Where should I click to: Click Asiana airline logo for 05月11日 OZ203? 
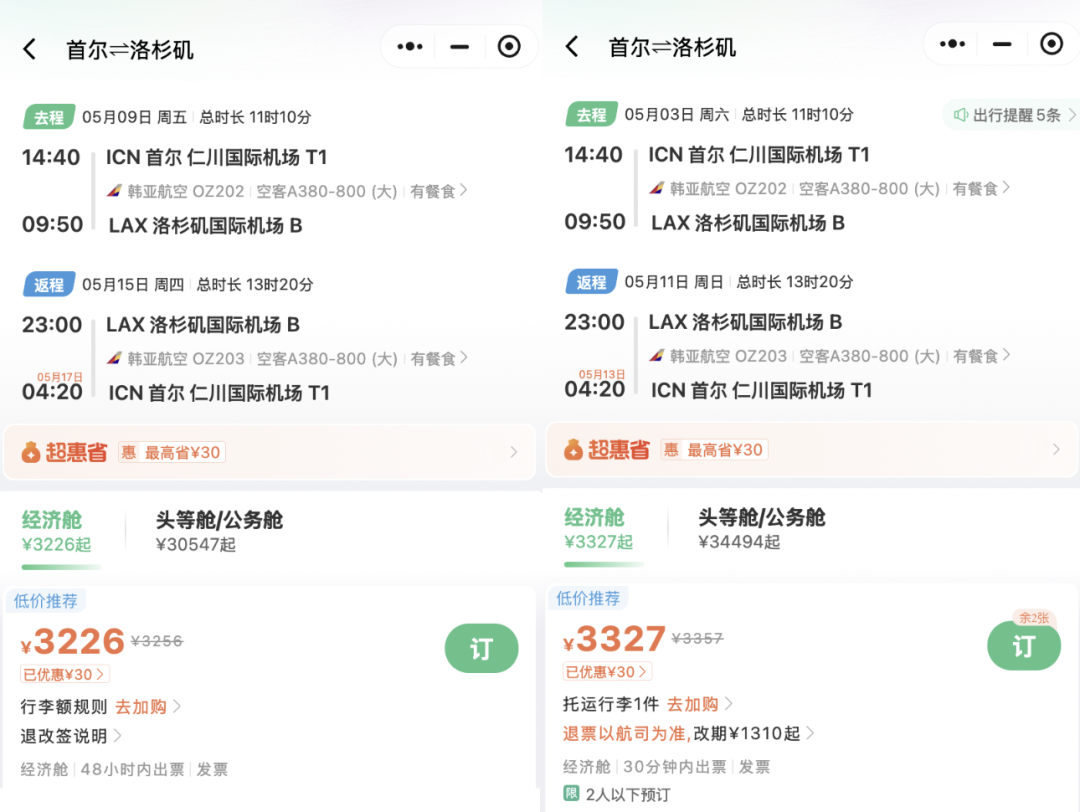pyautogui.click(x=657, y=355)
